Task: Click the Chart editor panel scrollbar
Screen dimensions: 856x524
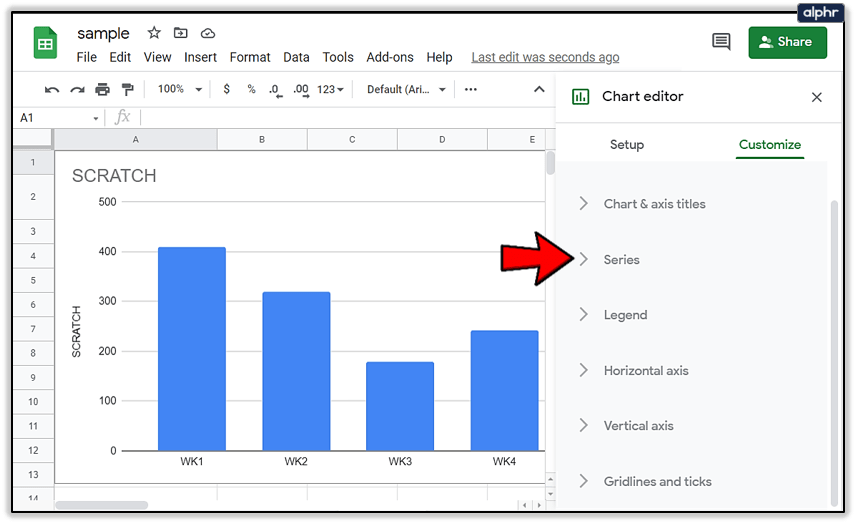Action: (834, 353)
